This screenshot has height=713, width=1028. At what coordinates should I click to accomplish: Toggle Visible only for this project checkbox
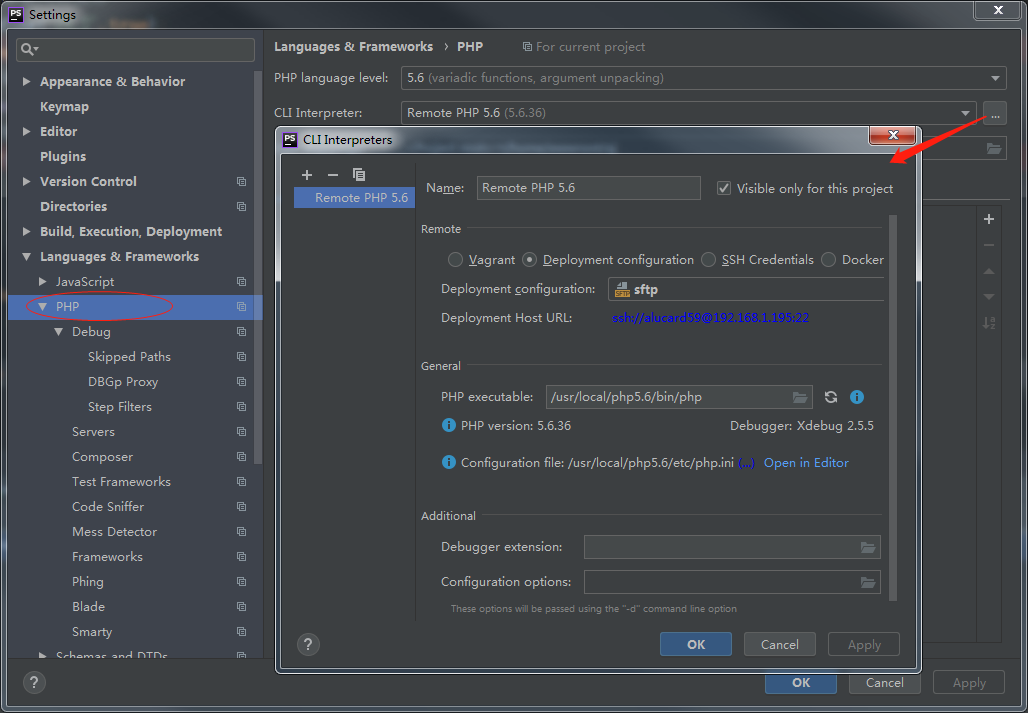(724, 188)
